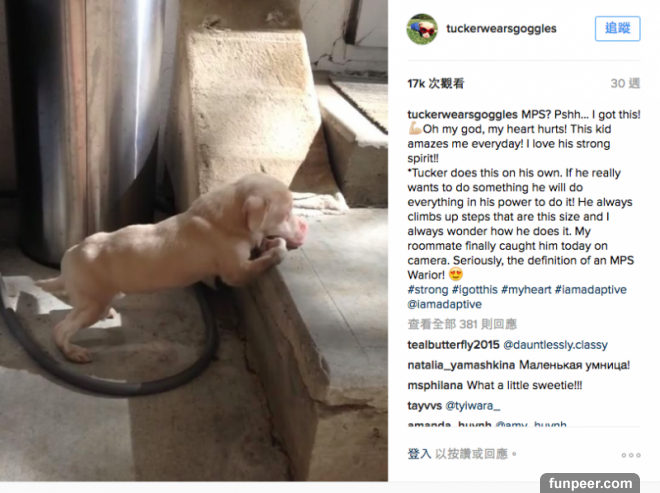The width and height of the screenshot is (660, 493).
Task: Open commenter tealbutterfly2015's profile
Action: 453,345
